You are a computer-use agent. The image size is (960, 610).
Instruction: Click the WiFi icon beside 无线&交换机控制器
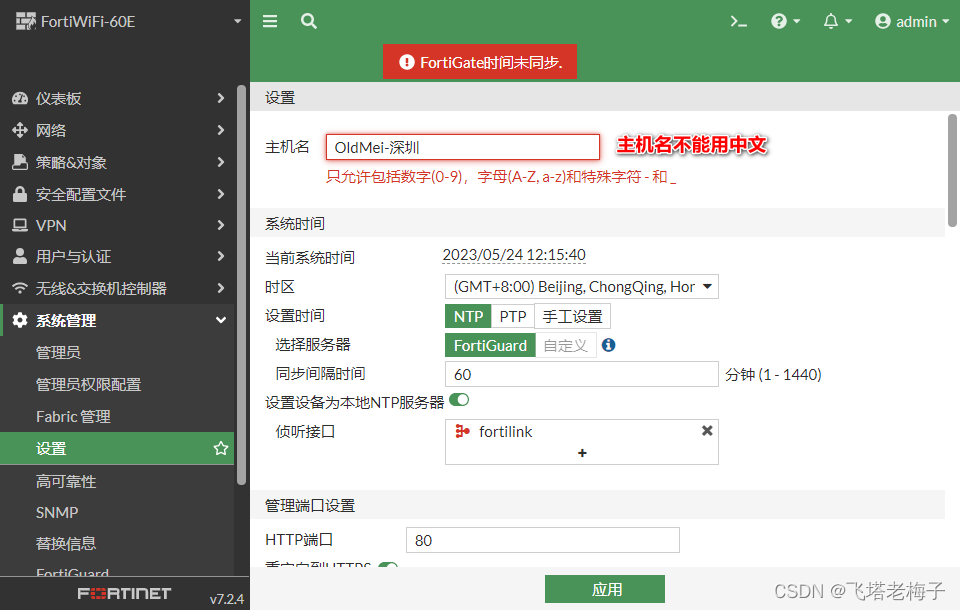[20, 288]
